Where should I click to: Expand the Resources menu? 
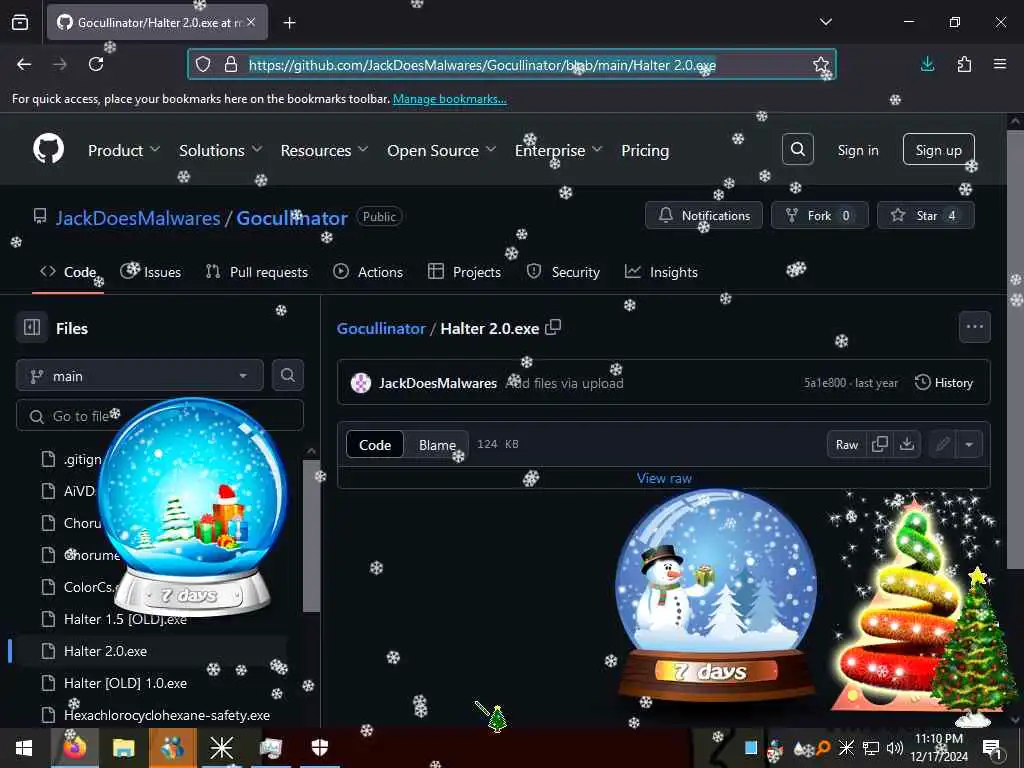[324, 150]
